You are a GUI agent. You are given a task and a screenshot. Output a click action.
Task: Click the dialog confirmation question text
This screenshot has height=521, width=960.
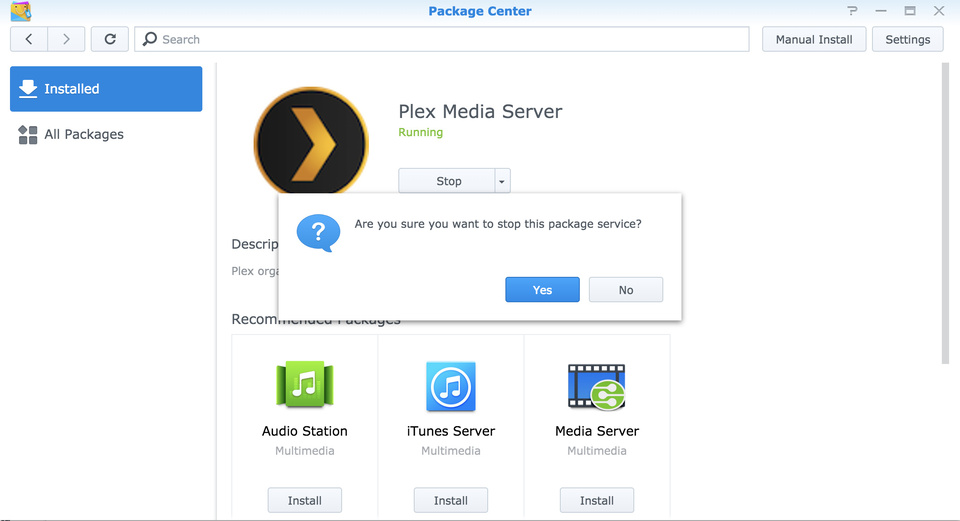click(498, 224)
